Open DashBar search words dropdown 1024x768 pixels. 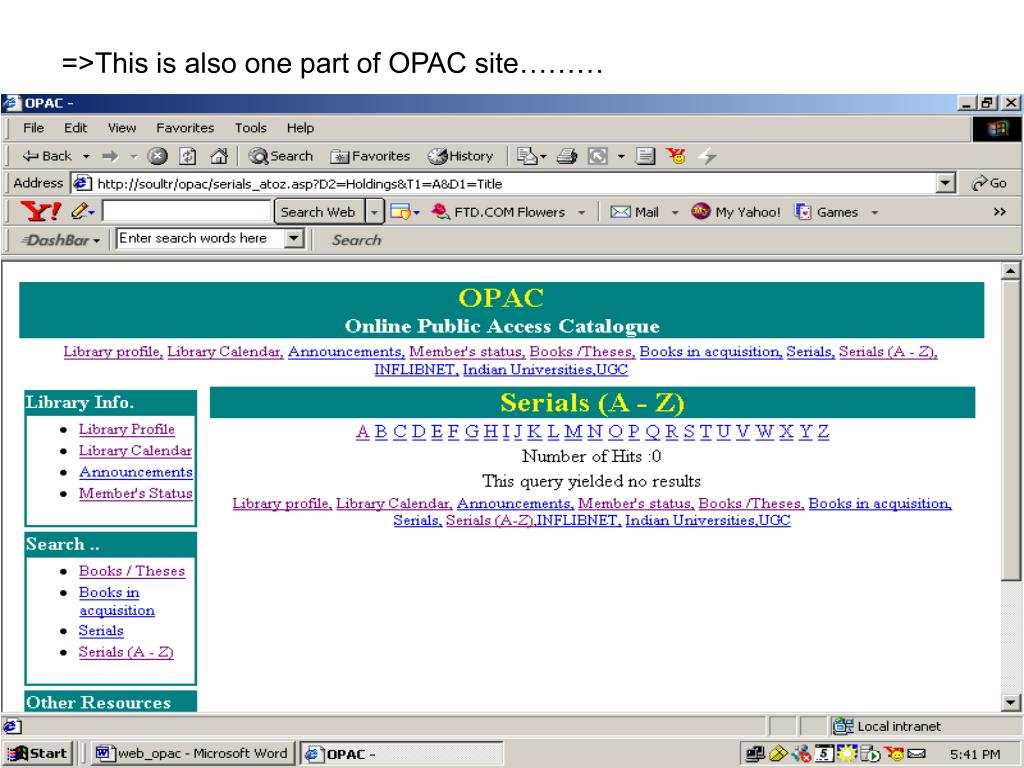(x=295, y=238)
